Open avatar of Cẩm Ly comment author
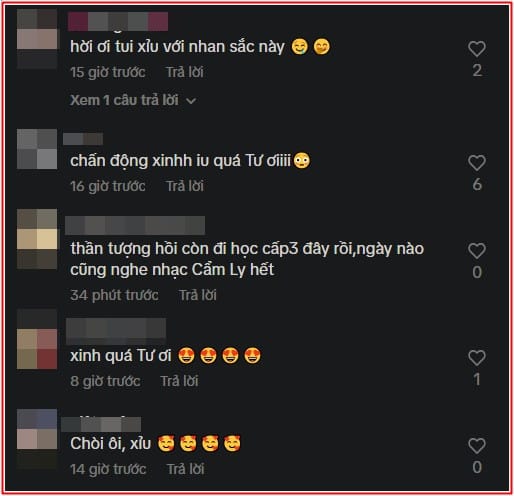 [37, 239]
